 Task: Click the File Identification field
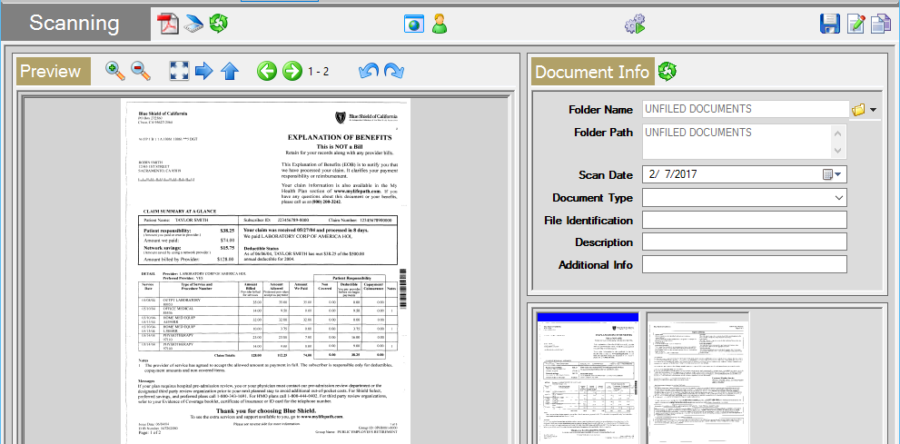point(743,220)
